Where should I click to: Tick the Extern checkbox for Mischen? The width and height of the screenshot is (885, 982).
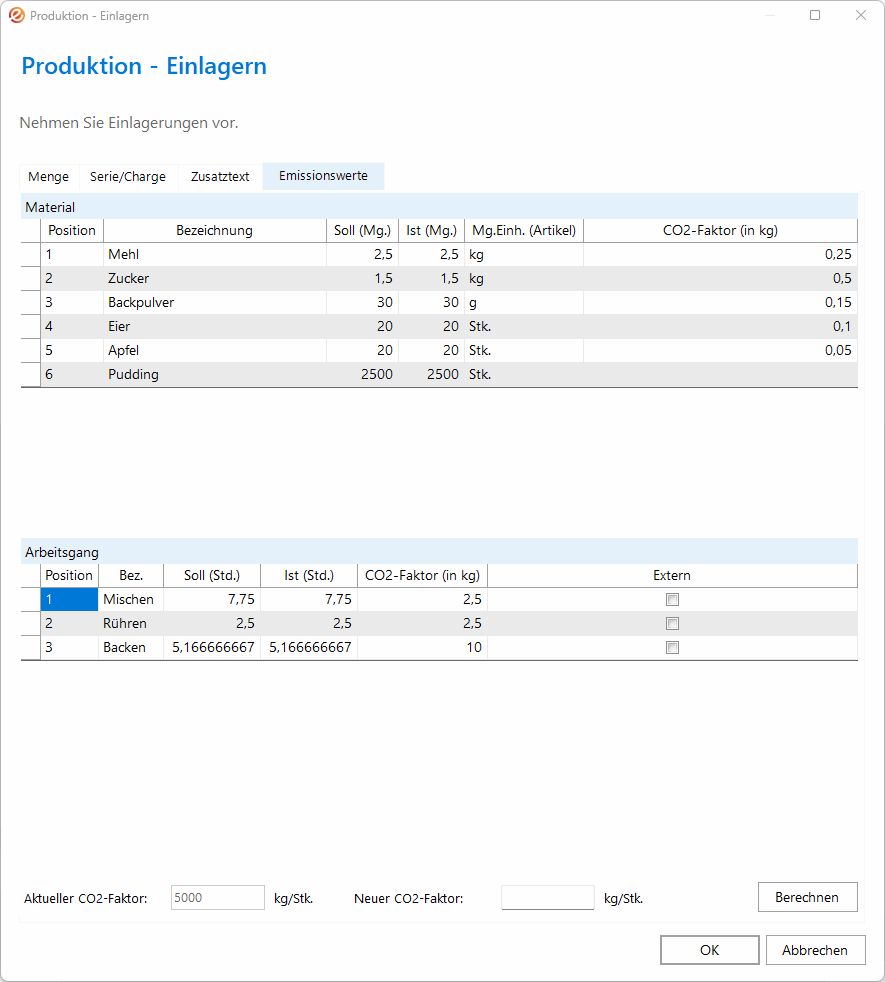[x=672, y=599]
